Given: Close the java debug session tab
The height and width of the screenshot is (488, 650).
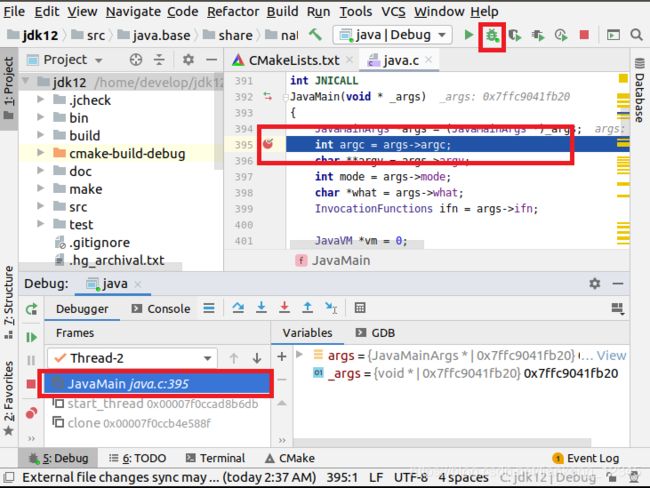Looking at the screenshot, I should [x=138, y=284].
